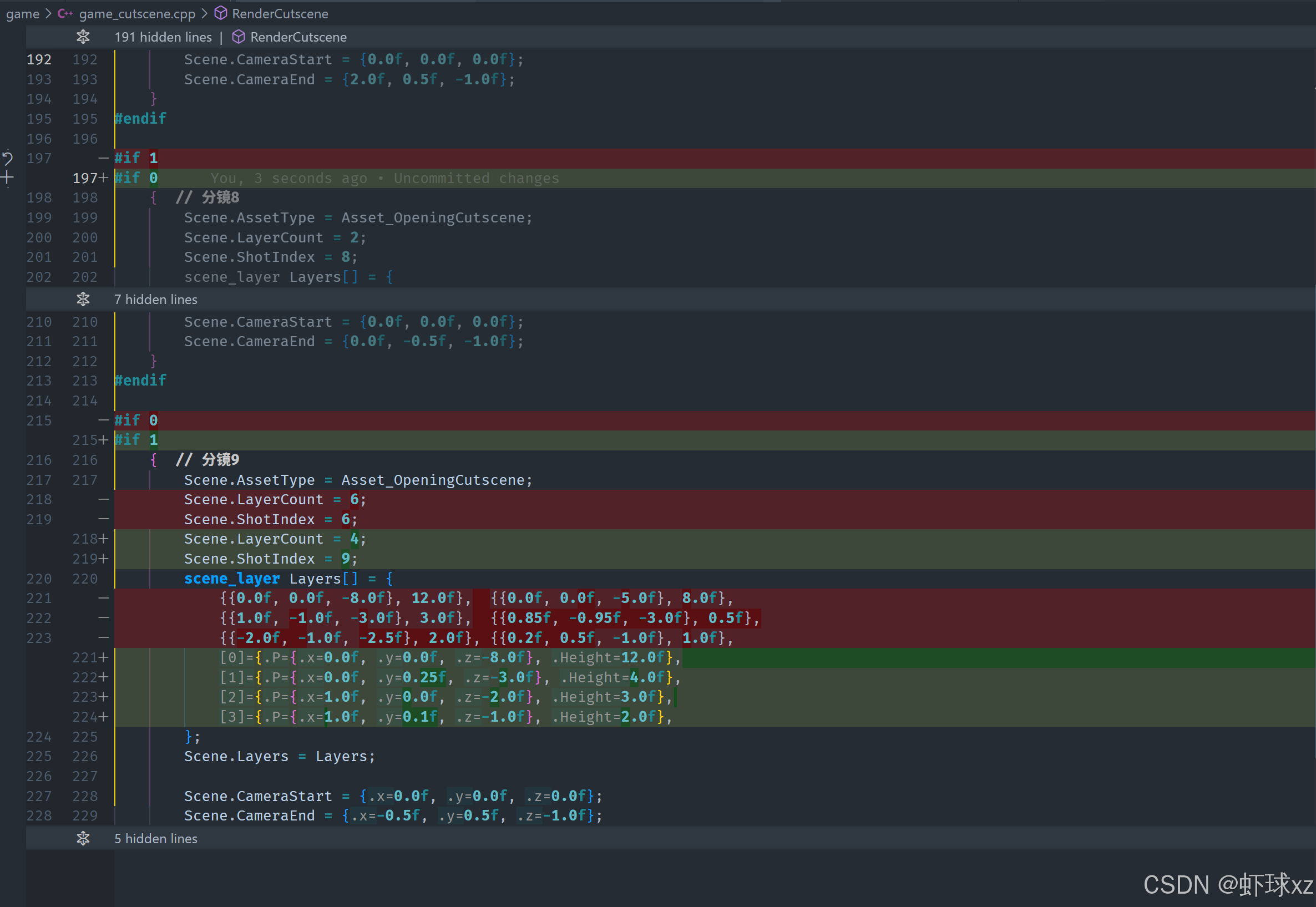Click the revert change arrow beside line 197

(7, 158)
